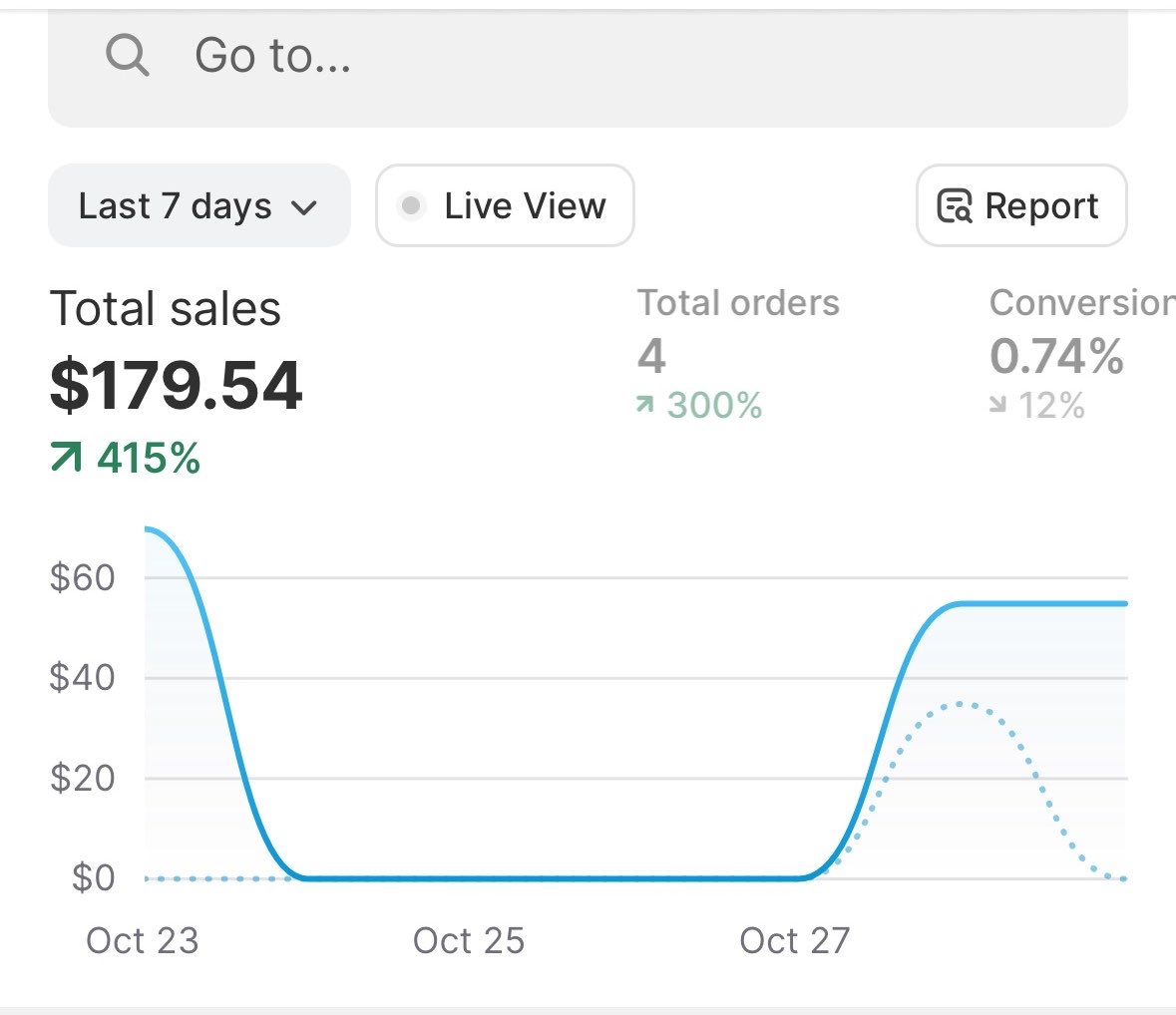
Task: Click the chevron beside Last 7 days
Action: click(x=304, y=207)
